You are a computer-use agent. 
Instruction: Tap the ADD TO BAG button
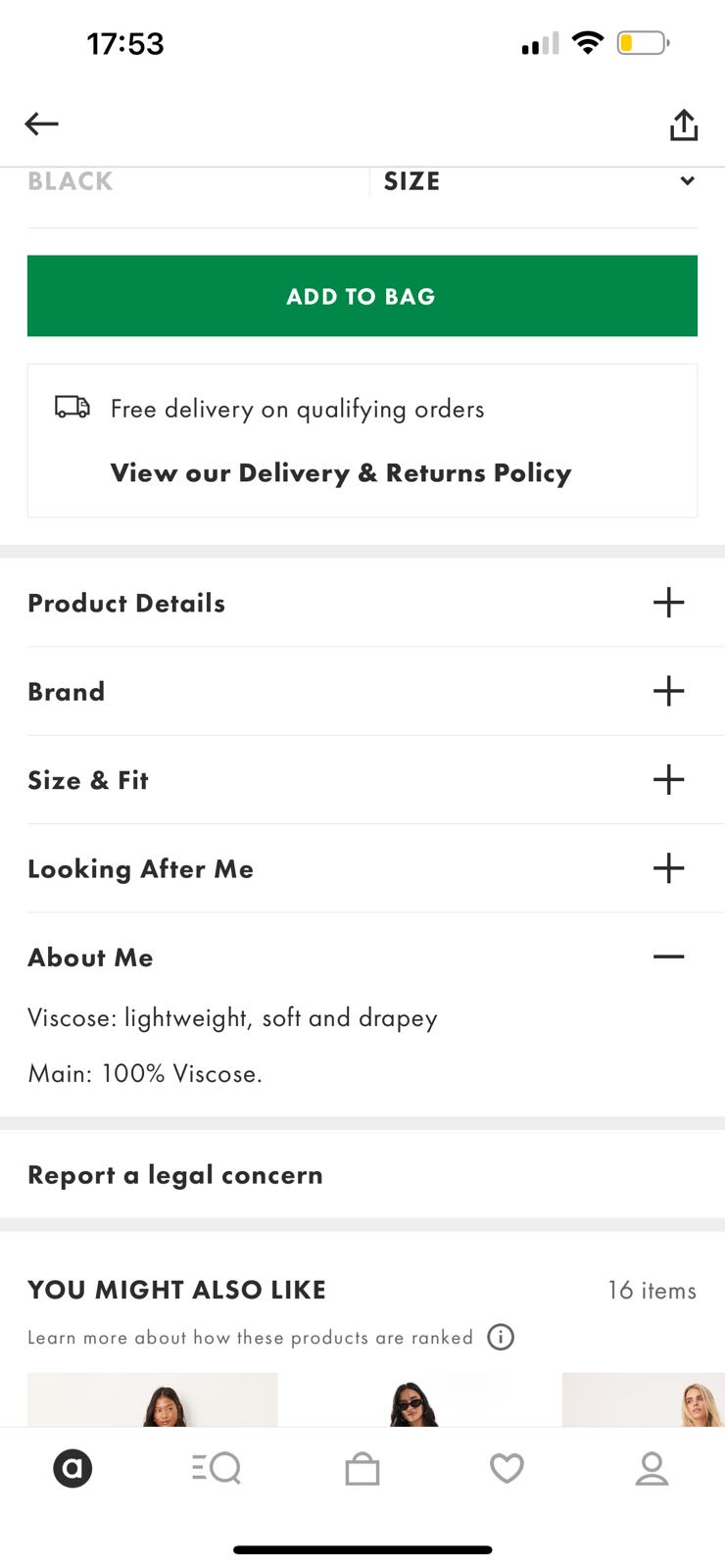362,296
